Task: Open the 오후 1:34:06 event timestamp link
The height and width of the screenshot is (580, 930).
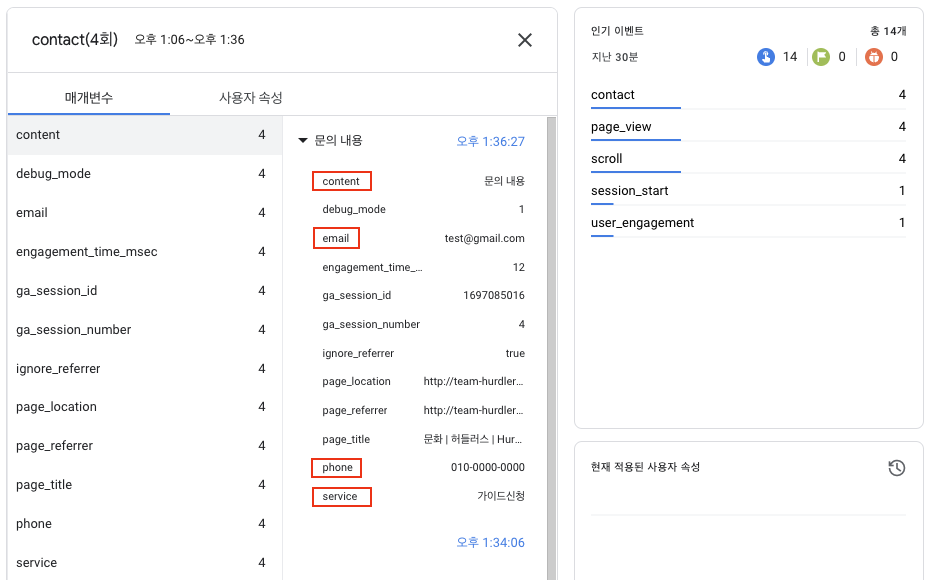Action: (491, 543)
